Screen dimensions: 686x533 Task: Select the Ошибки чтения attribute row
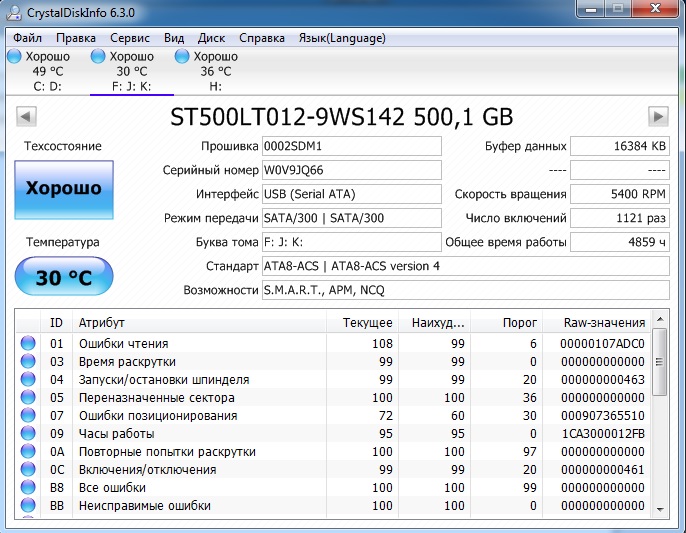333,344
